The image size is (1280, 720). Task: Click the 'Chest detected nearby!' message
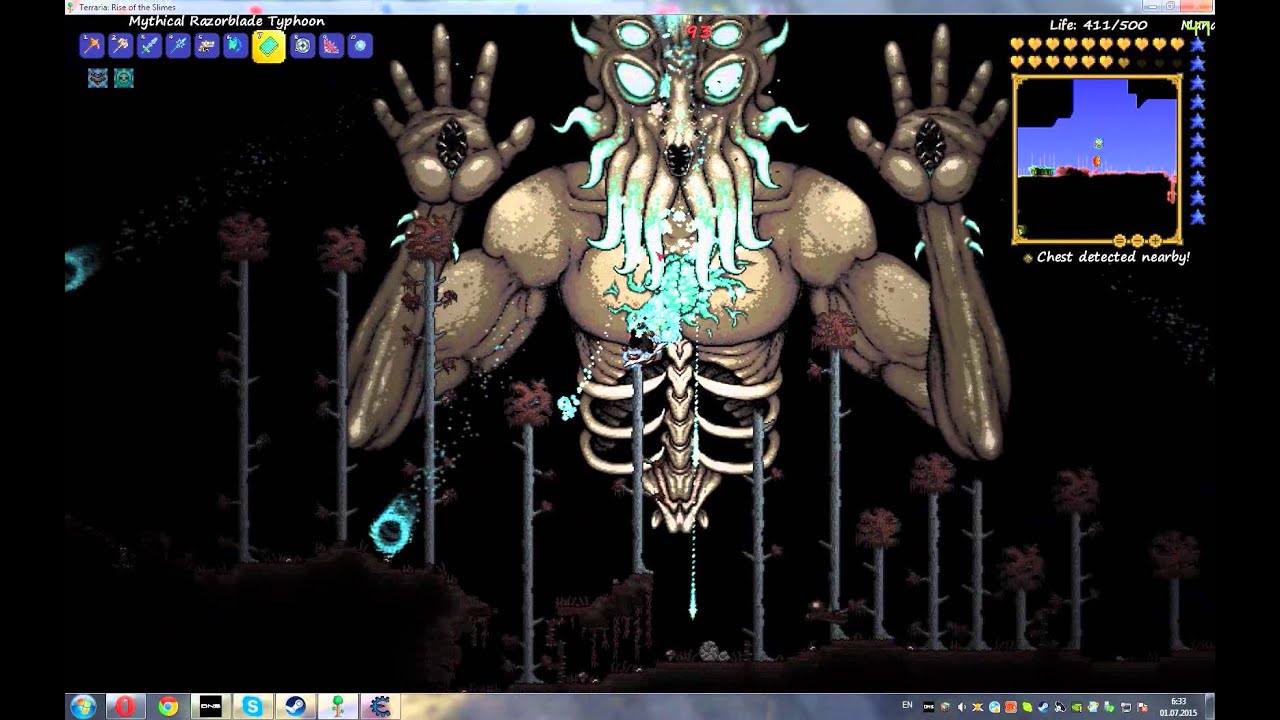(1113, 257)
